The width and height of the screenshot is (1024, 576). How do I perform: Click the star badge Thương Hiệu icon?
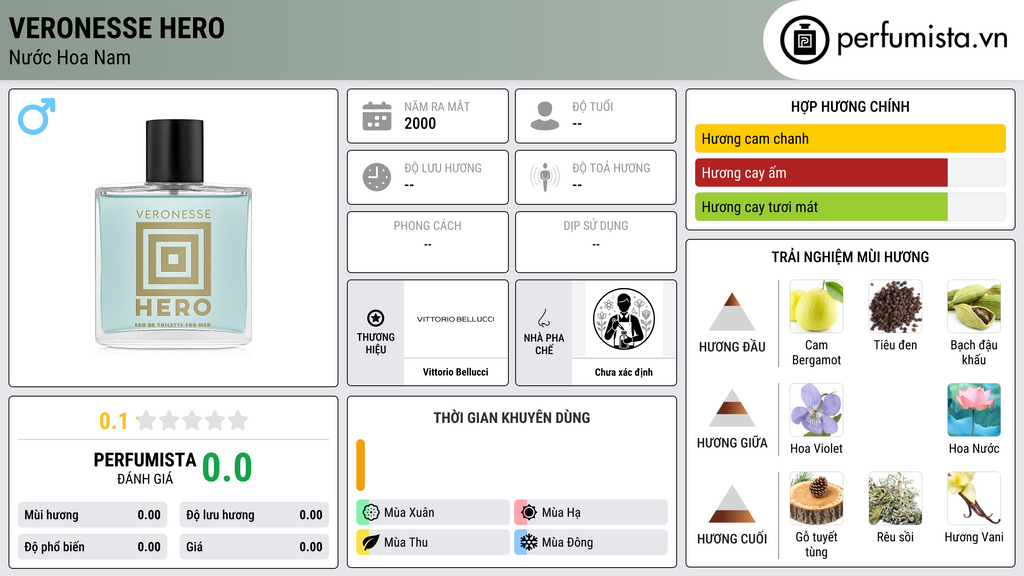tap(376, 318)
